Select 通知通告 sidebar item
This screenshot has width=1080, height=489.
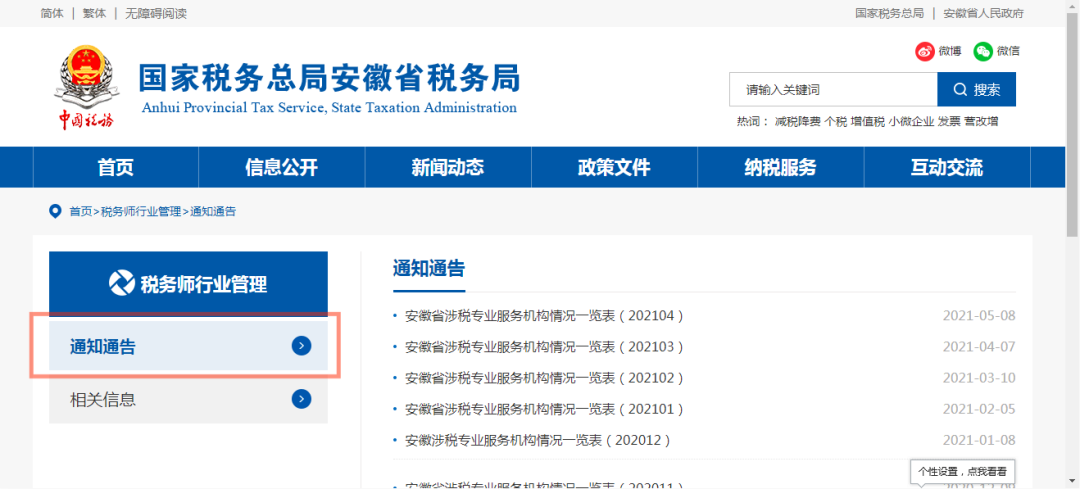(x=188, y=346)
